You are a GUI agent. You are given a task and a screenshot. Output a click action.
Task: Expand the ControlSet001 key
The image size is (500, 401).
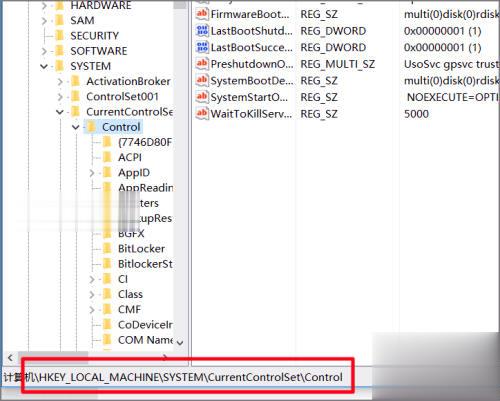tap(60, 97)
